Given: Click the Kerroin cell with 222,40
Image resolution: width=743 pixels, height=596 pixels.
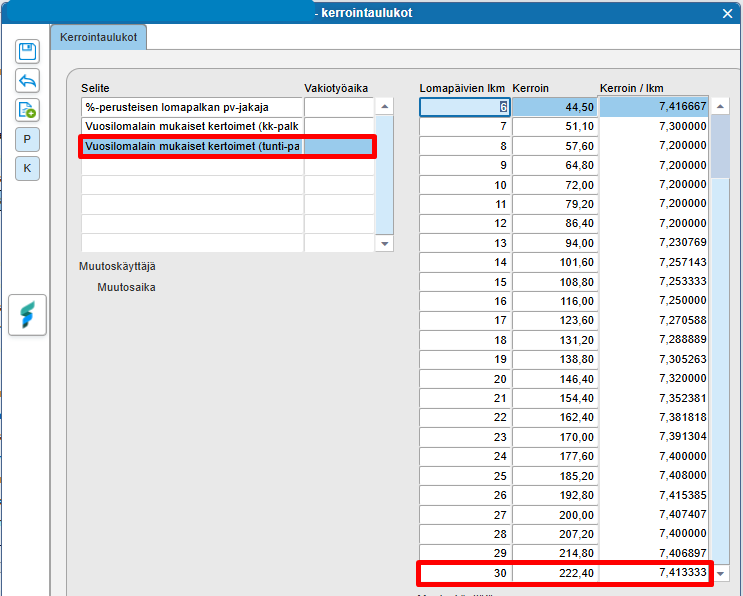Looking at the screenshot, I should 555,573.
